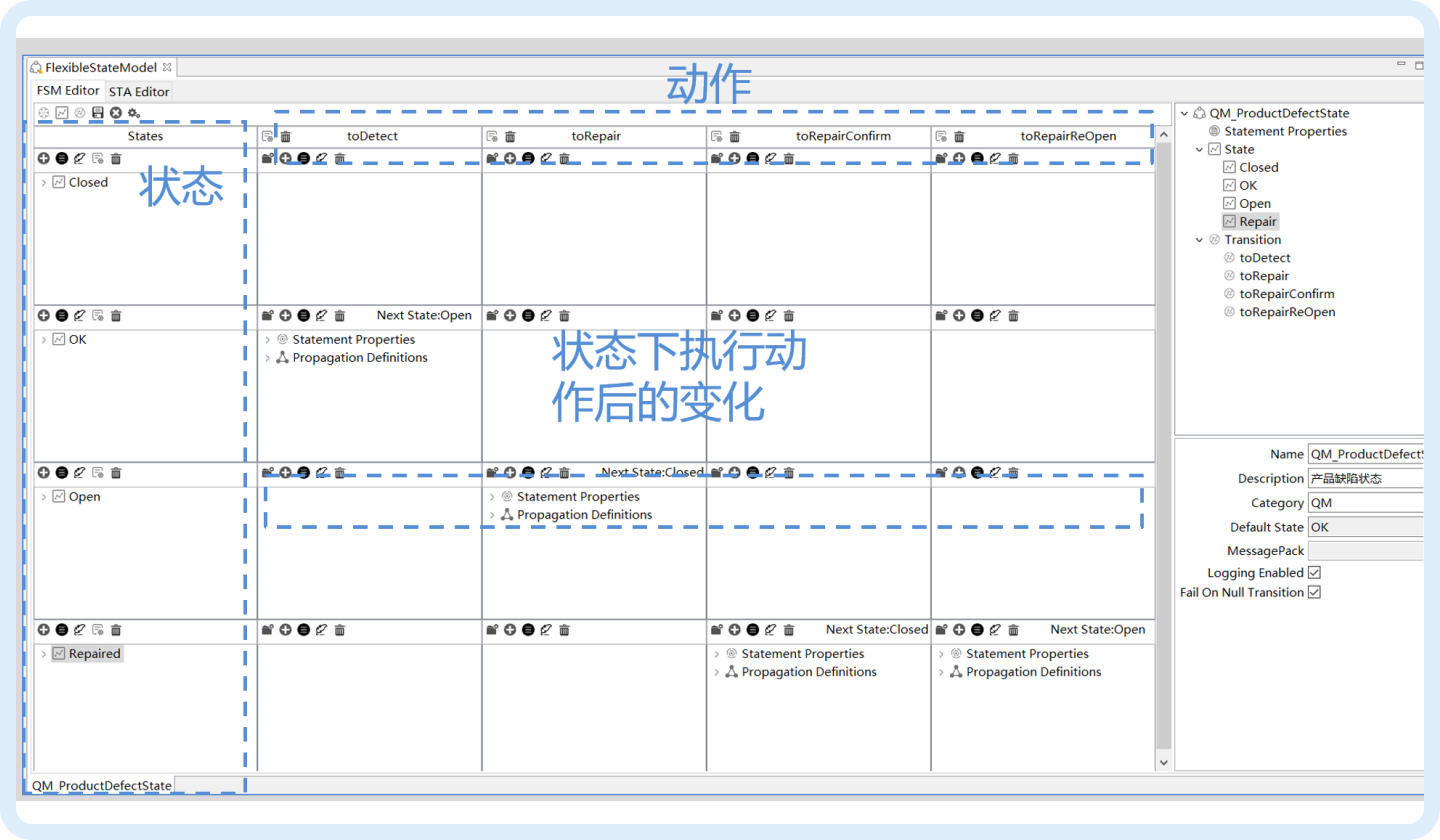Image resolution: width=1440 pixels, height=840 pixels.
Task: Click the Description input field
Action: click(x=1365, y=479)
